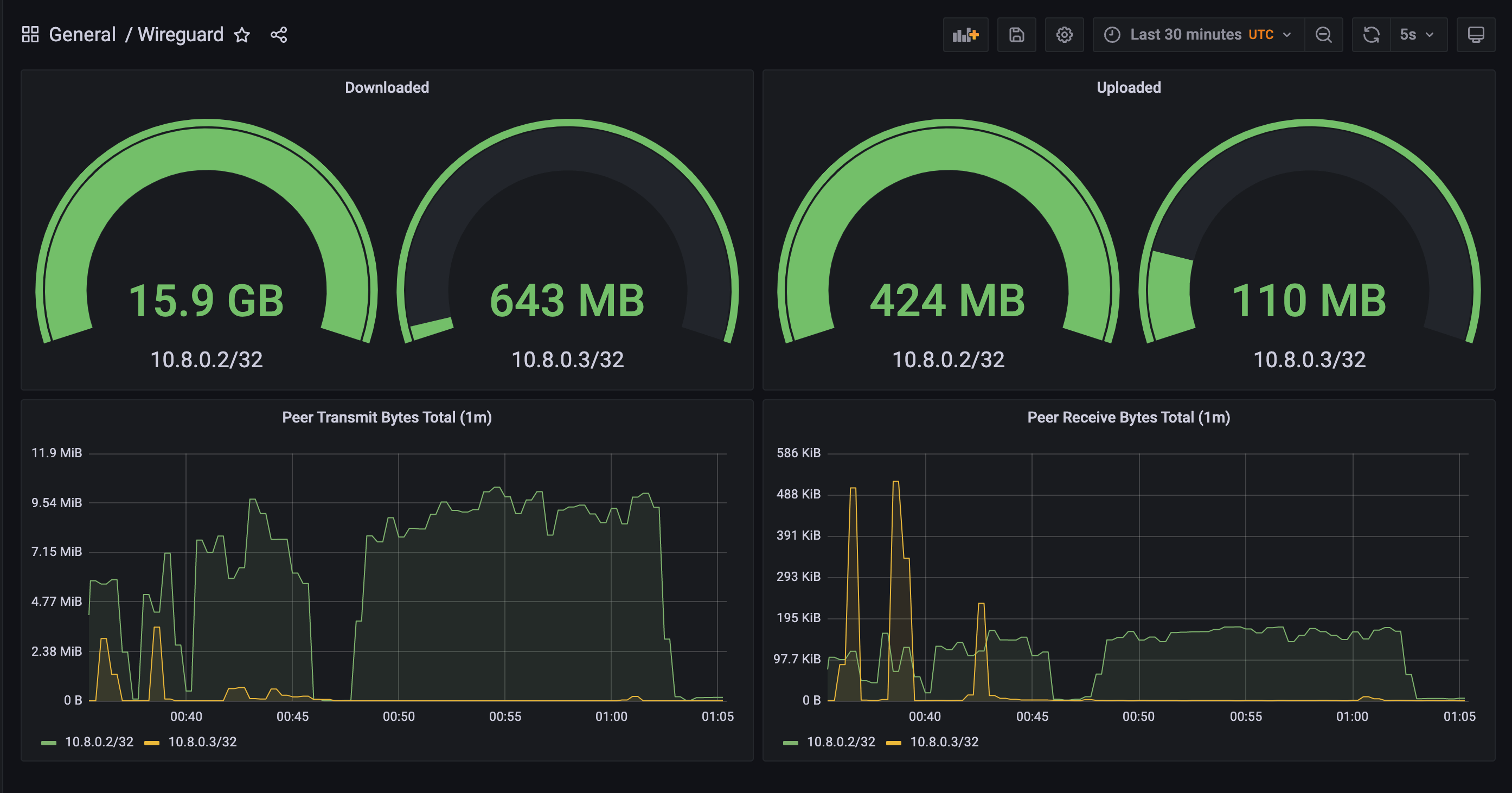This screenshot has height=793, width=1512.
Task: Open the share dashboard icon
Action: coord(279,35)
